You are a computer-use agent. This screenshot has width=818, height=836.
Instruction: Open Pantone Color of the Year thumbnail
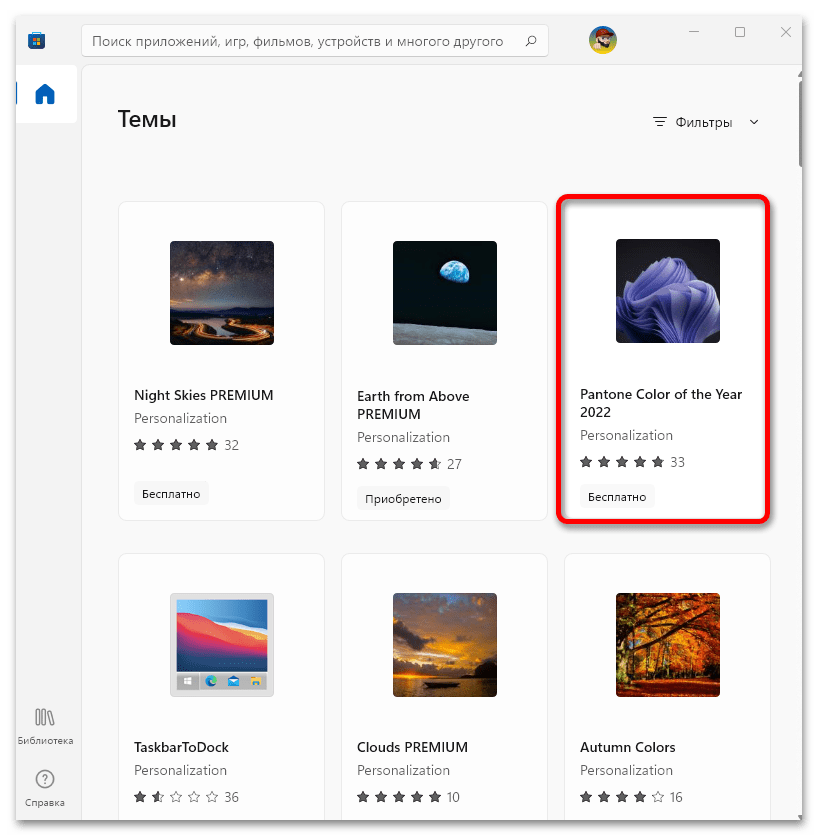point(668,291)
